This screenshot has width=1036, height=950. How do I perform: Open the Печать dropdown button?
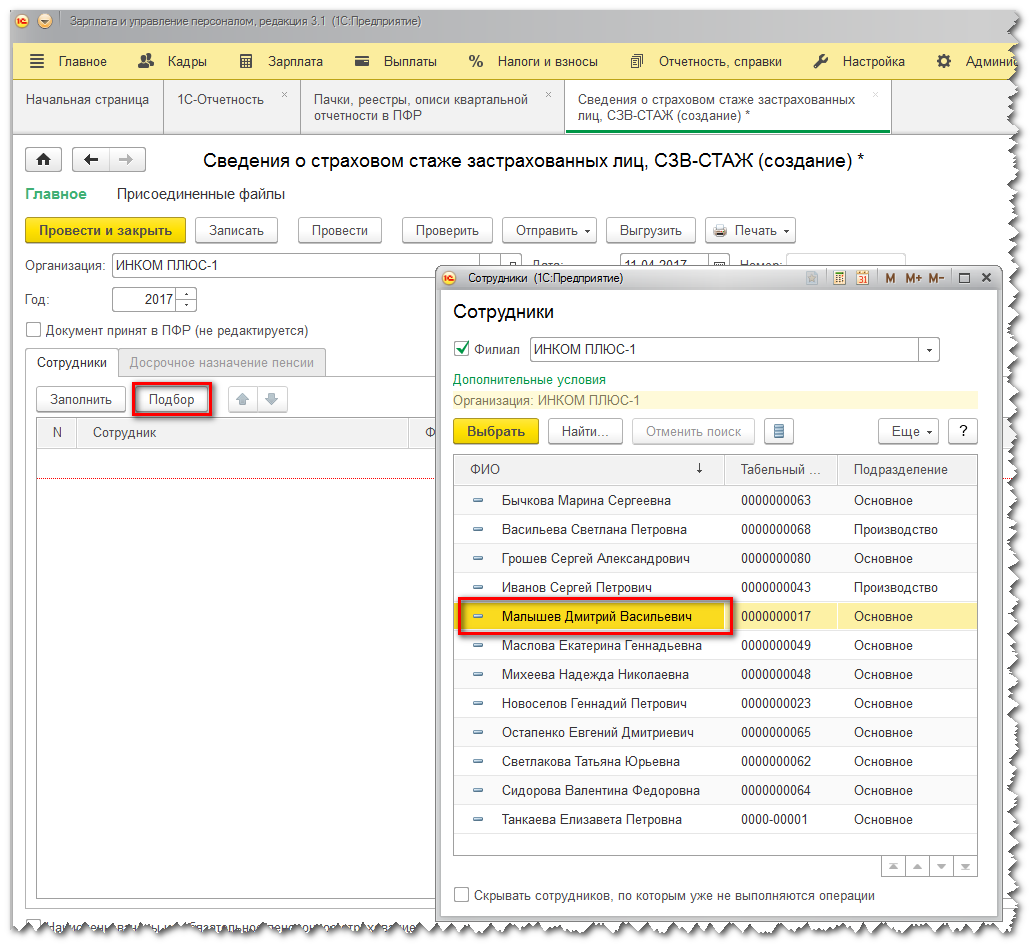click(x=751, y=231)
